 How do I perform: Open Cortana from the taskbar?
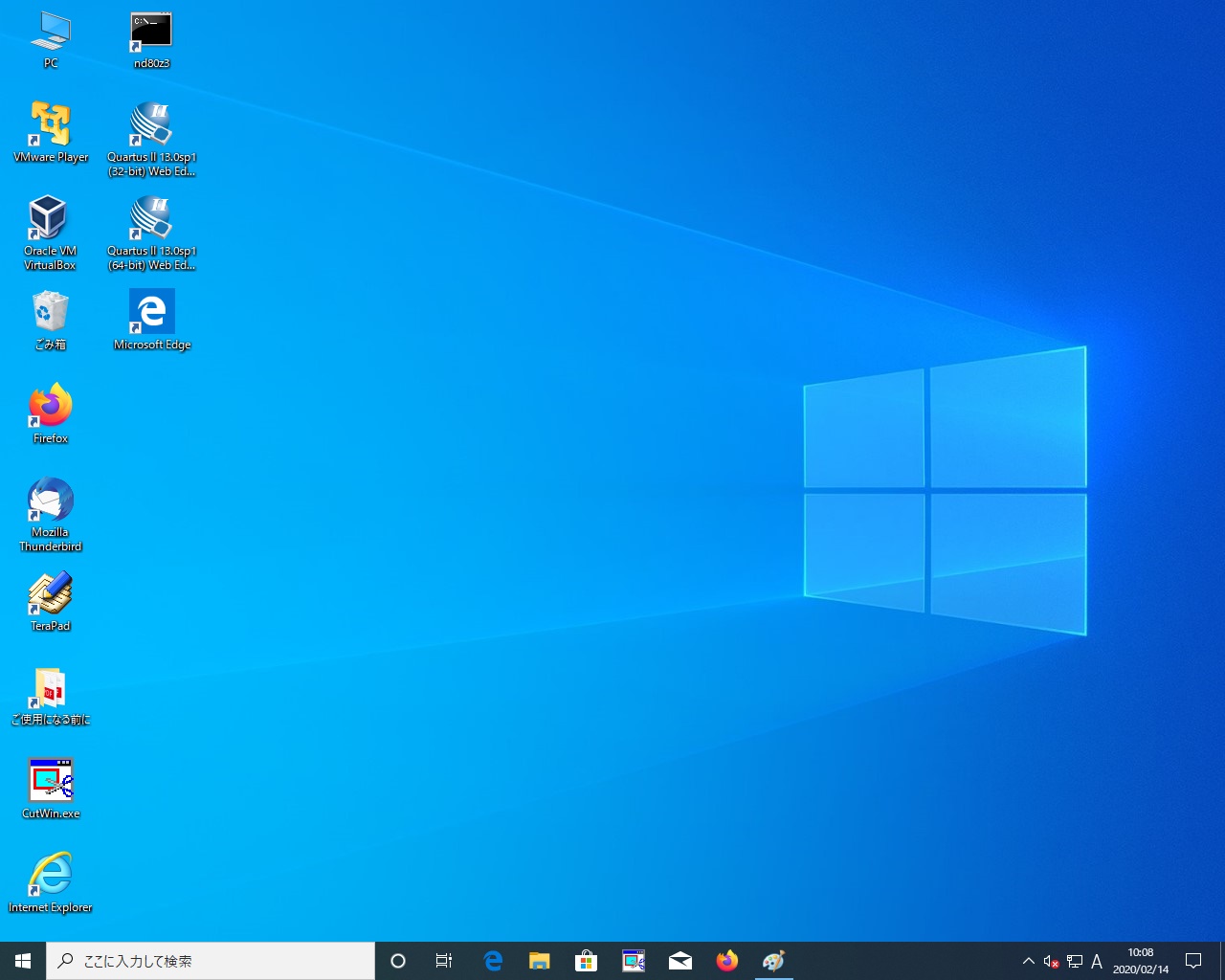pyautogui.click(x=398, y=961)
